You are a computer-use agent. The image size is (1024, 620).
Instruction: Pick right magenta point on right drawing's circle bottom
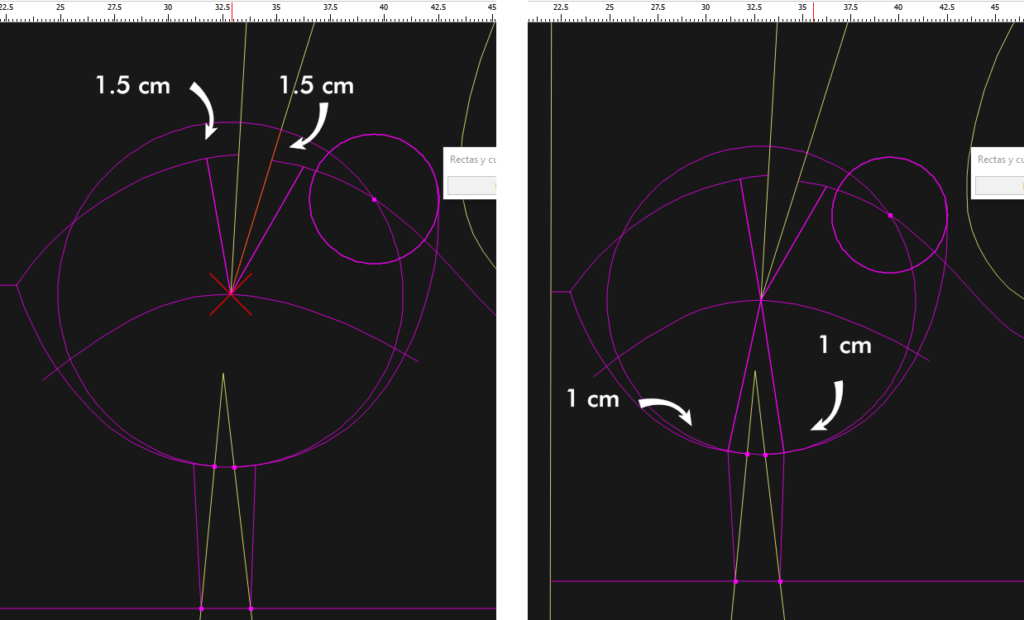point(766,455)
